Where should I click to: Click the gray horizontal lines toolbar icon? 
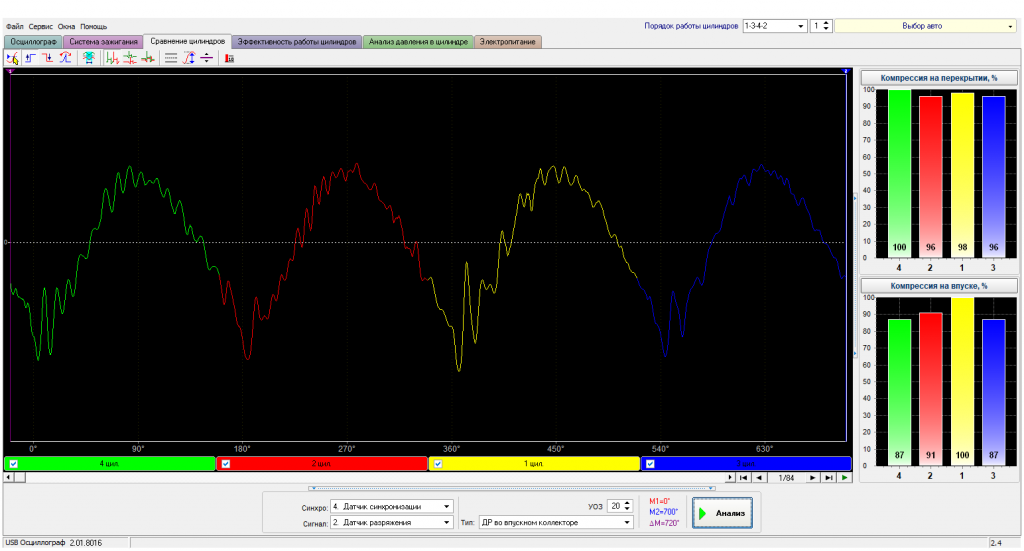coord(170,58)
